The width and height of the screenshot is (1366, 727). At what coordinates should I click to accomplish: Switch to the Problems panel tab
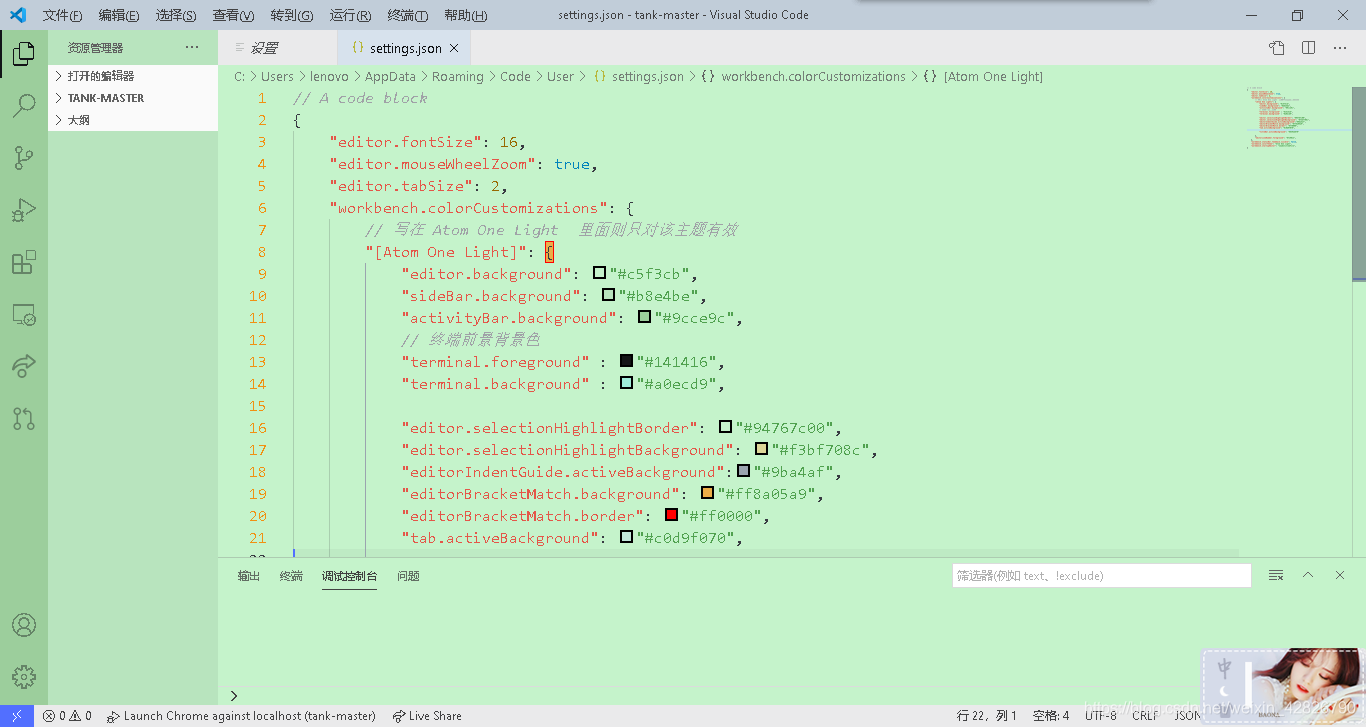point(408,576)
